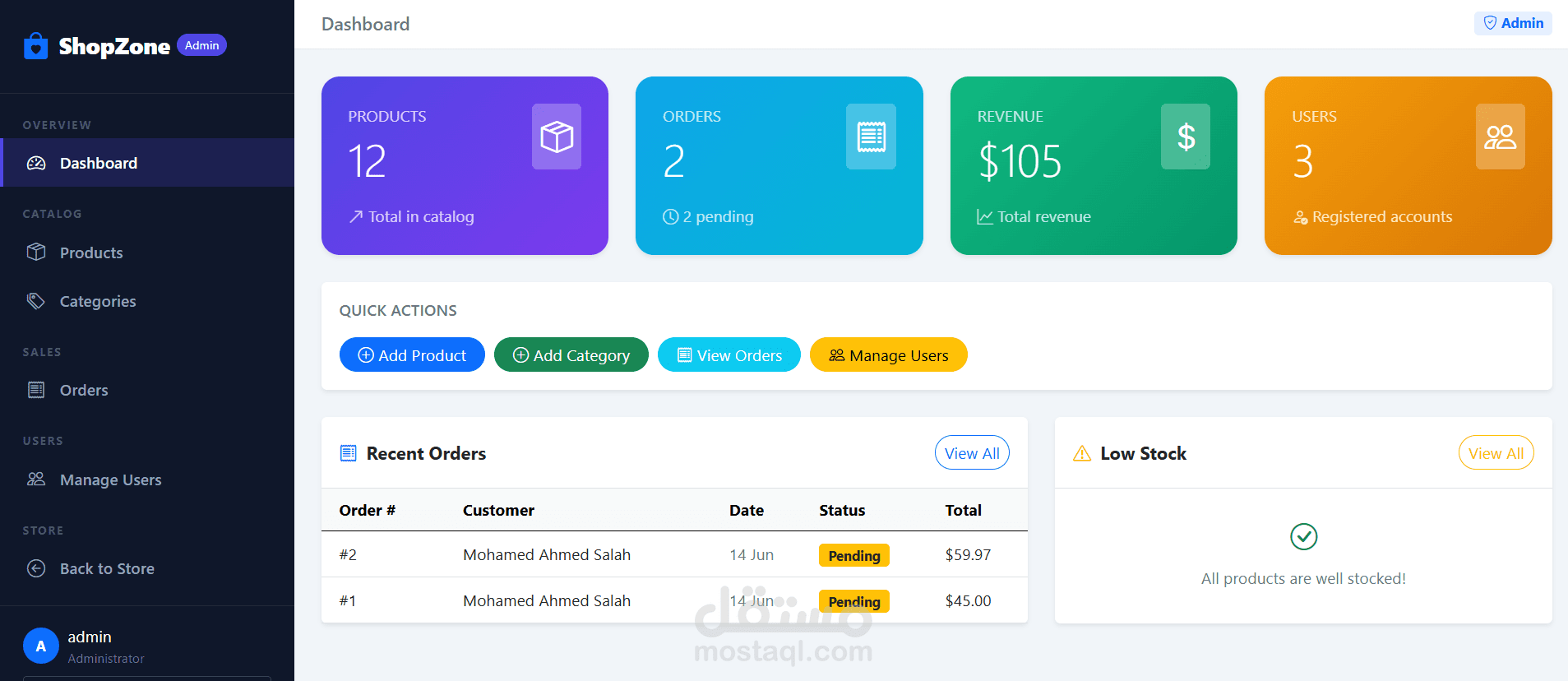Viewport: 1568px width, 681px height.
Task: Open Dashboard in the sidebar menu
Action: pos(147,163)
